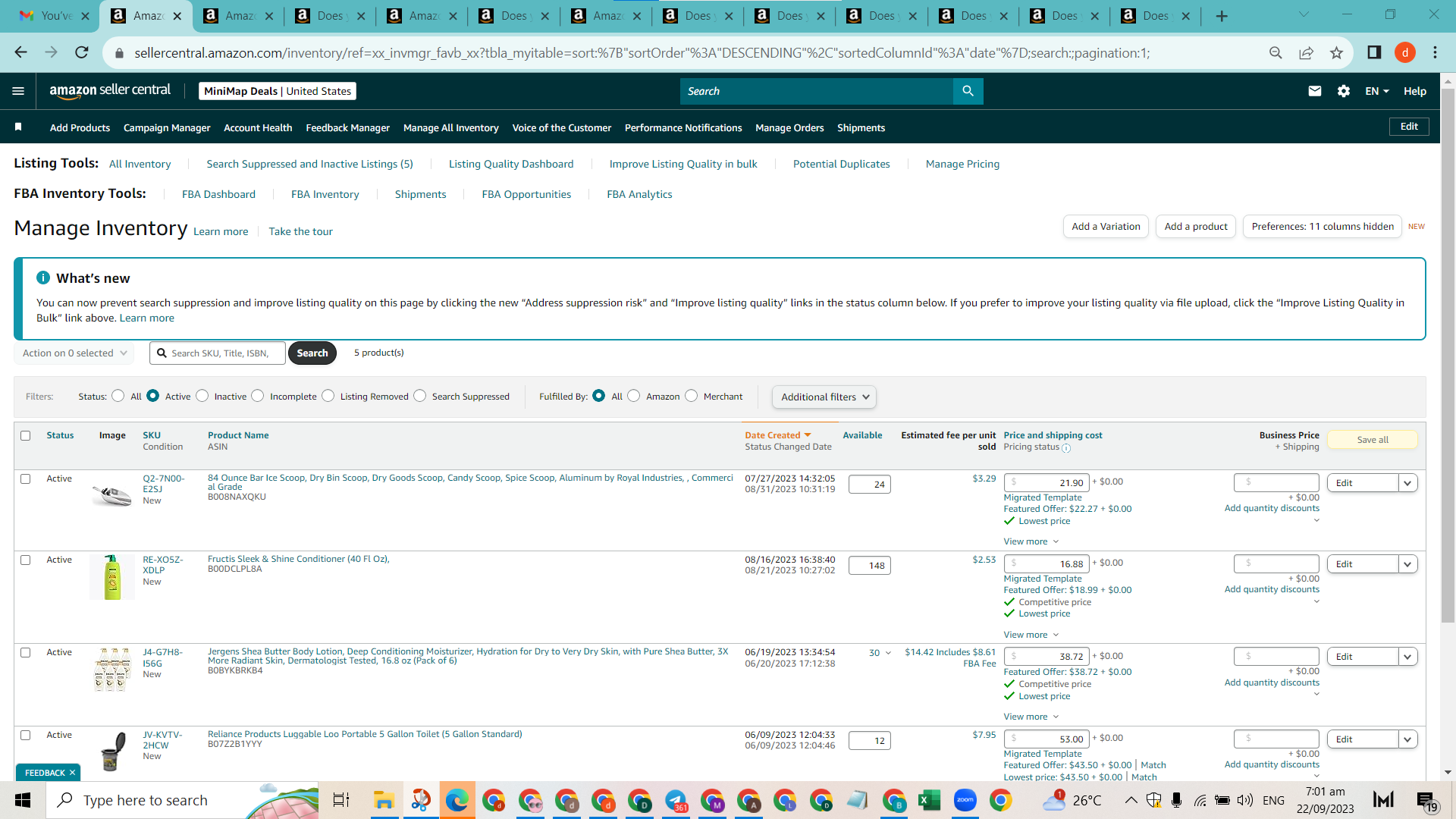Open the Chrome three-dot menu
Image resolution: width=1456 pixels, height=819 pixels.
point(1435,52)
